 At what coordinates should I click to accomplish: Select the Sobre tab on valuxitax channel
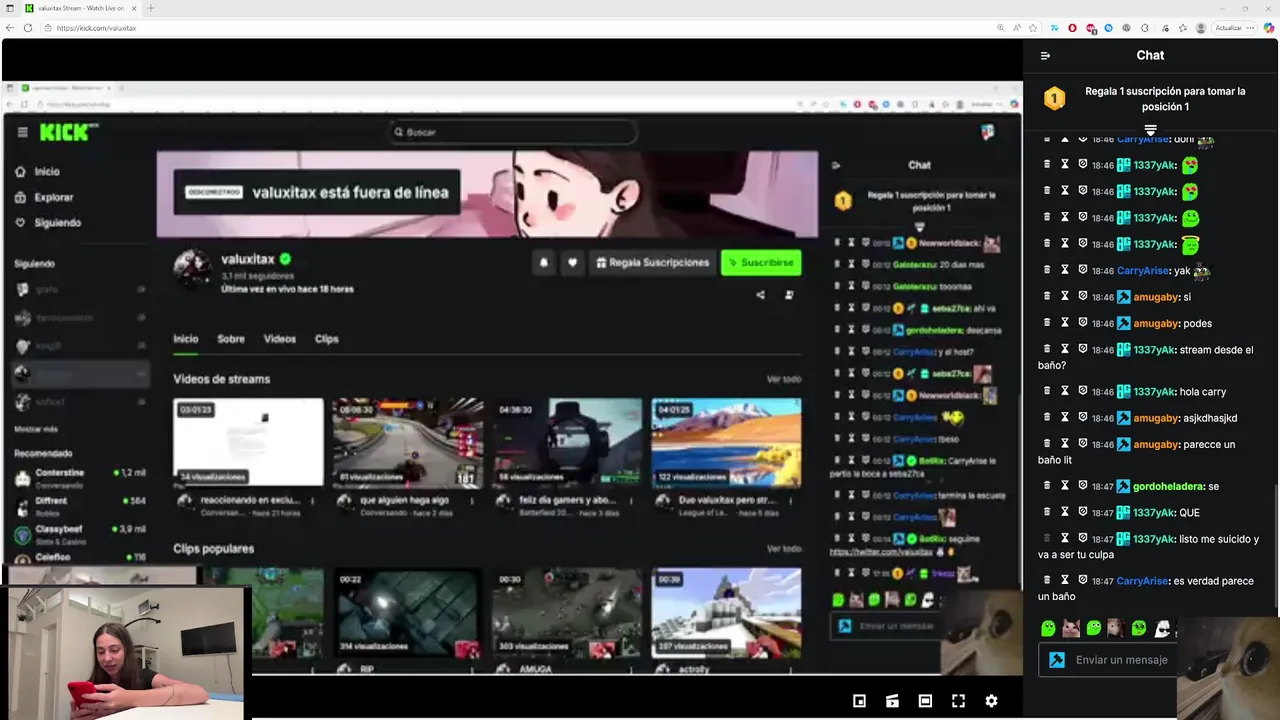click(x=231, y=339)
